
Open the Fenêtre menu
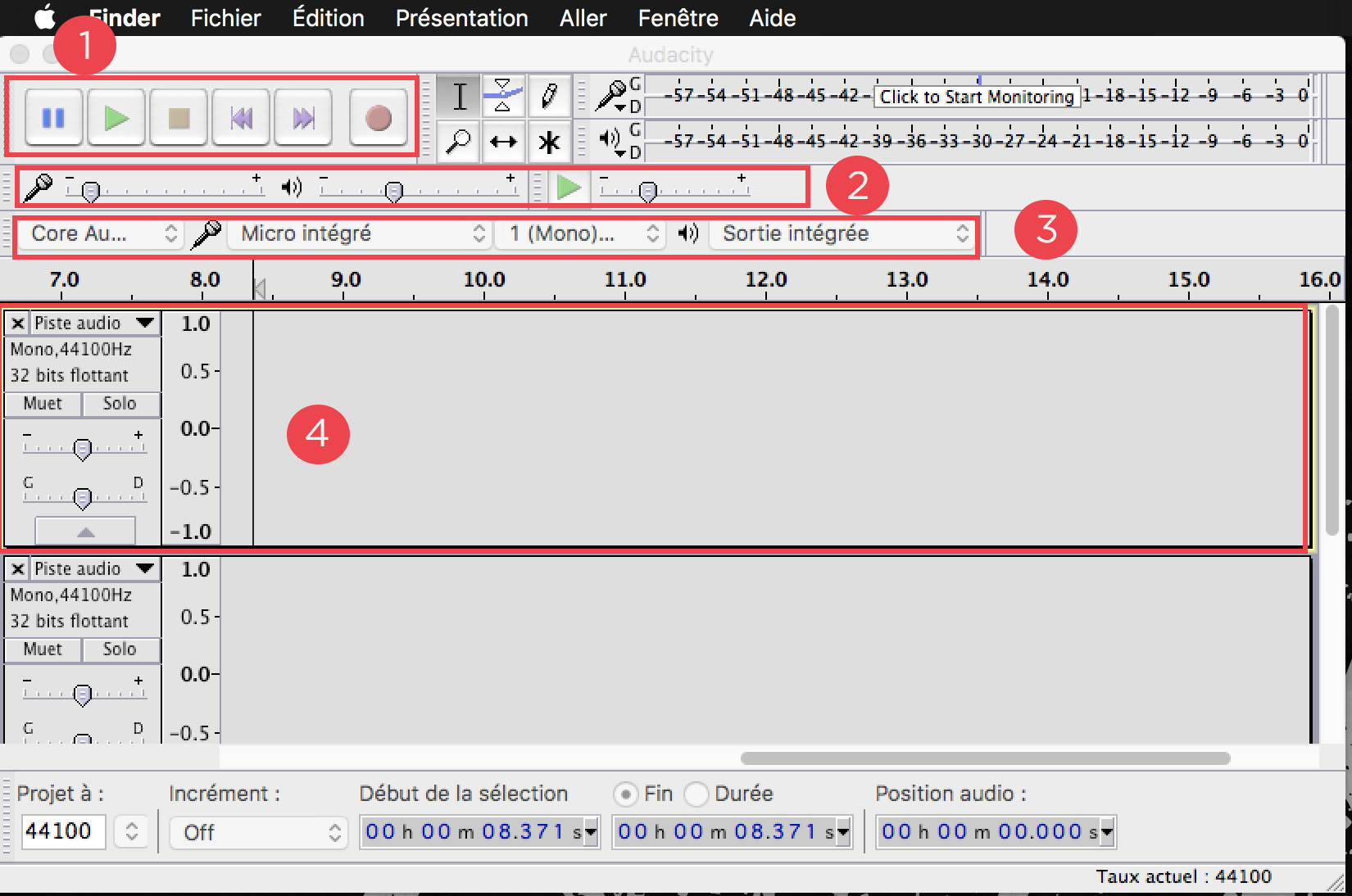pyautogui.click(x=678, y=18)
